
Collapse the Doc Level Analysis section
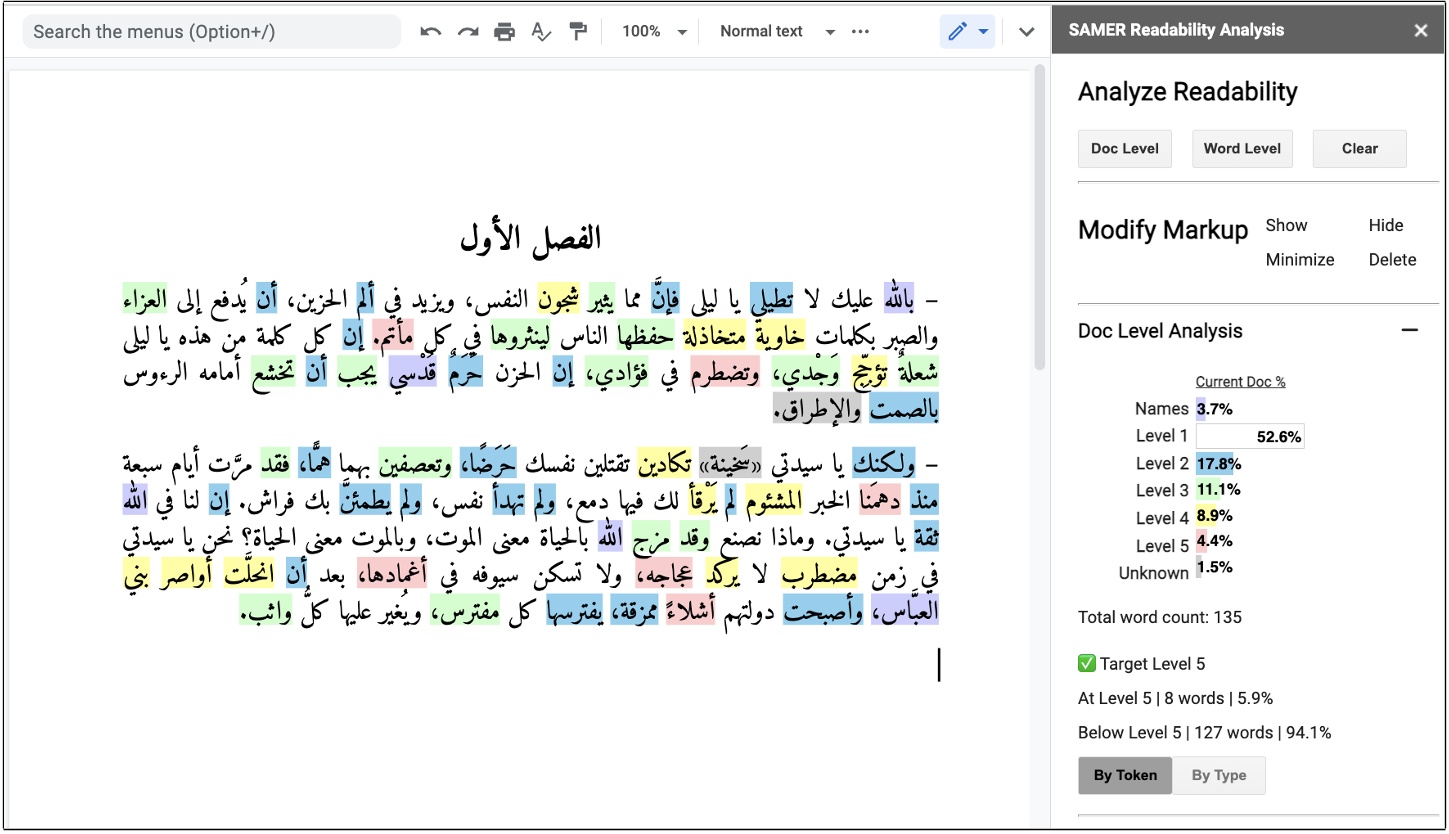click(1410, 329)
